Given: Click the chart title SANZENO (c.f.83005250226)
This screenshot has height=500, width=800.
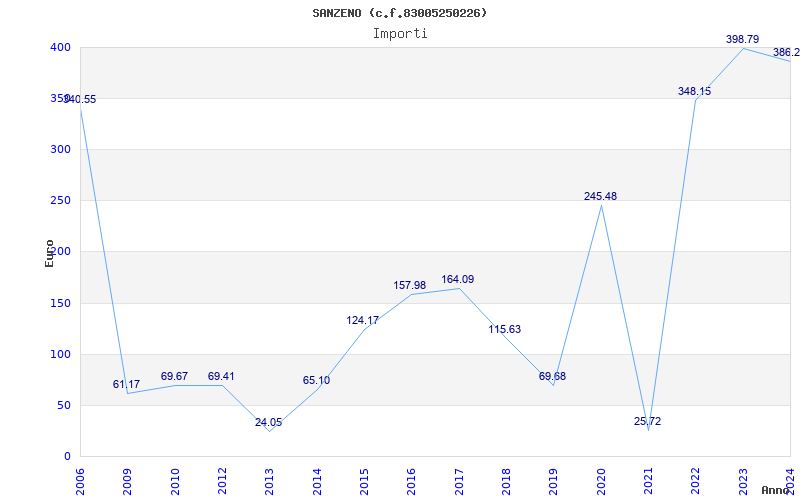Looking at the screenshot, I should (x=399, y=13).
